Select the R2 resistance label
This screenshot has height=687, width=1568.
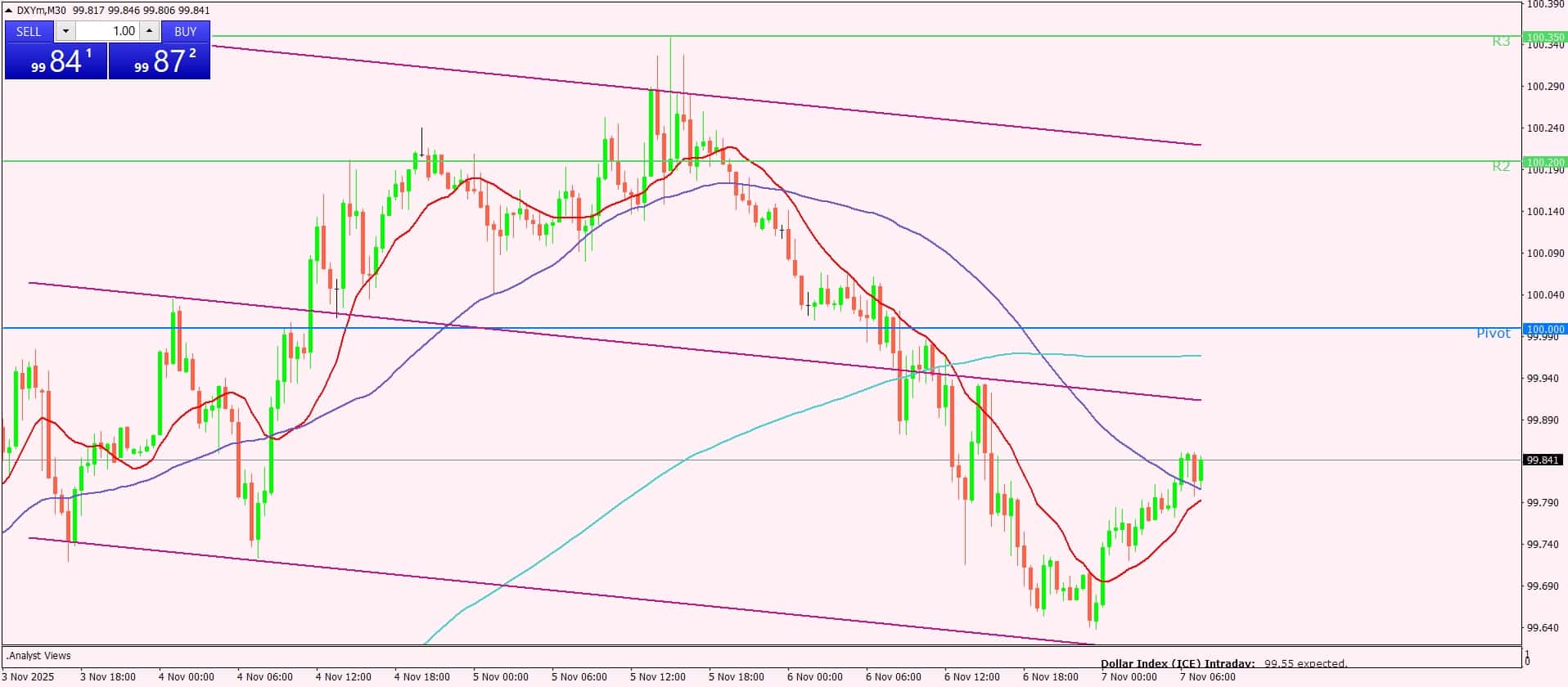click(x=1500, y=166)
